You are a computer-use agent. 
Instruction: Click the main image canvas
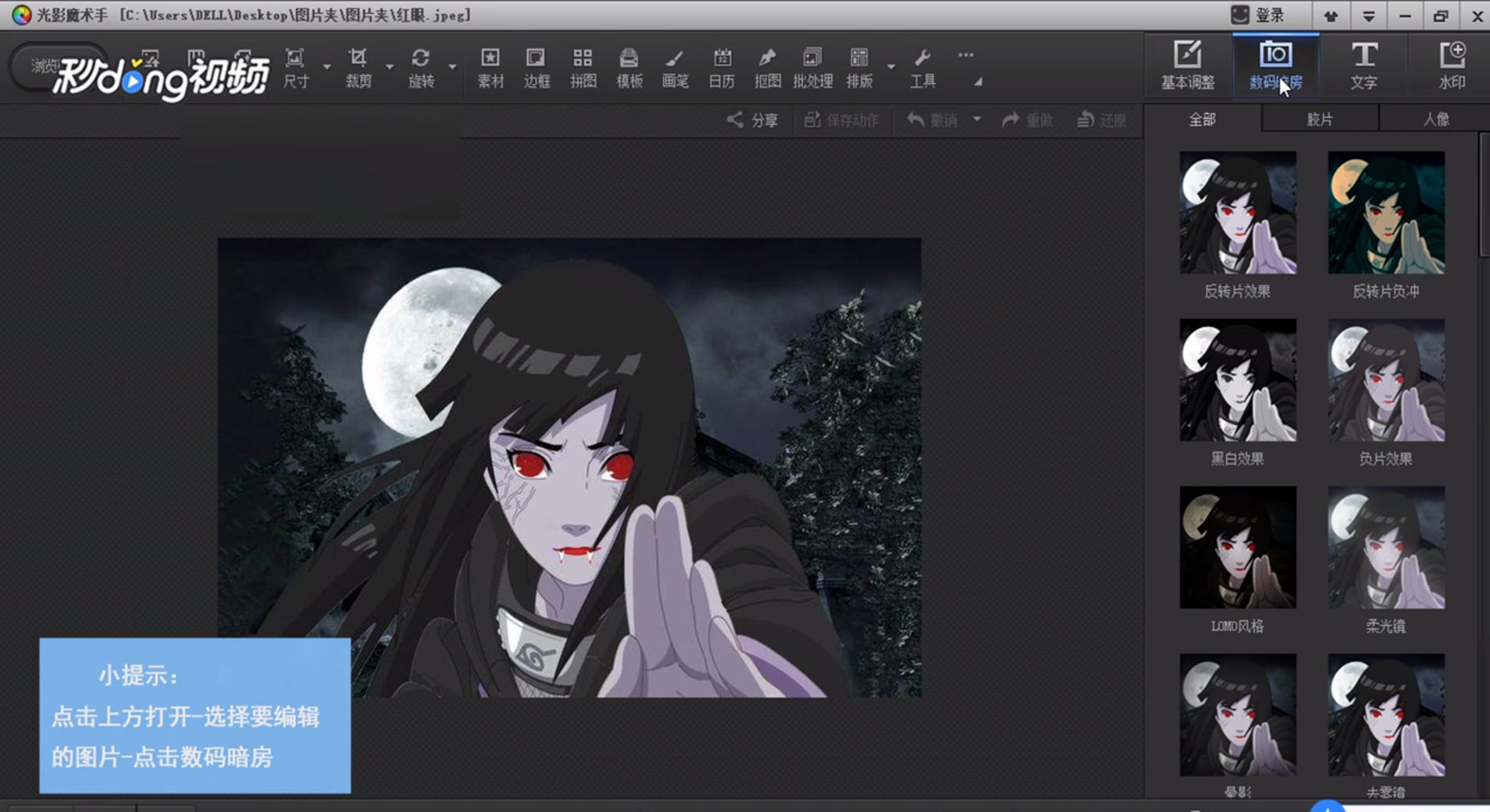[x=569, y=467]
